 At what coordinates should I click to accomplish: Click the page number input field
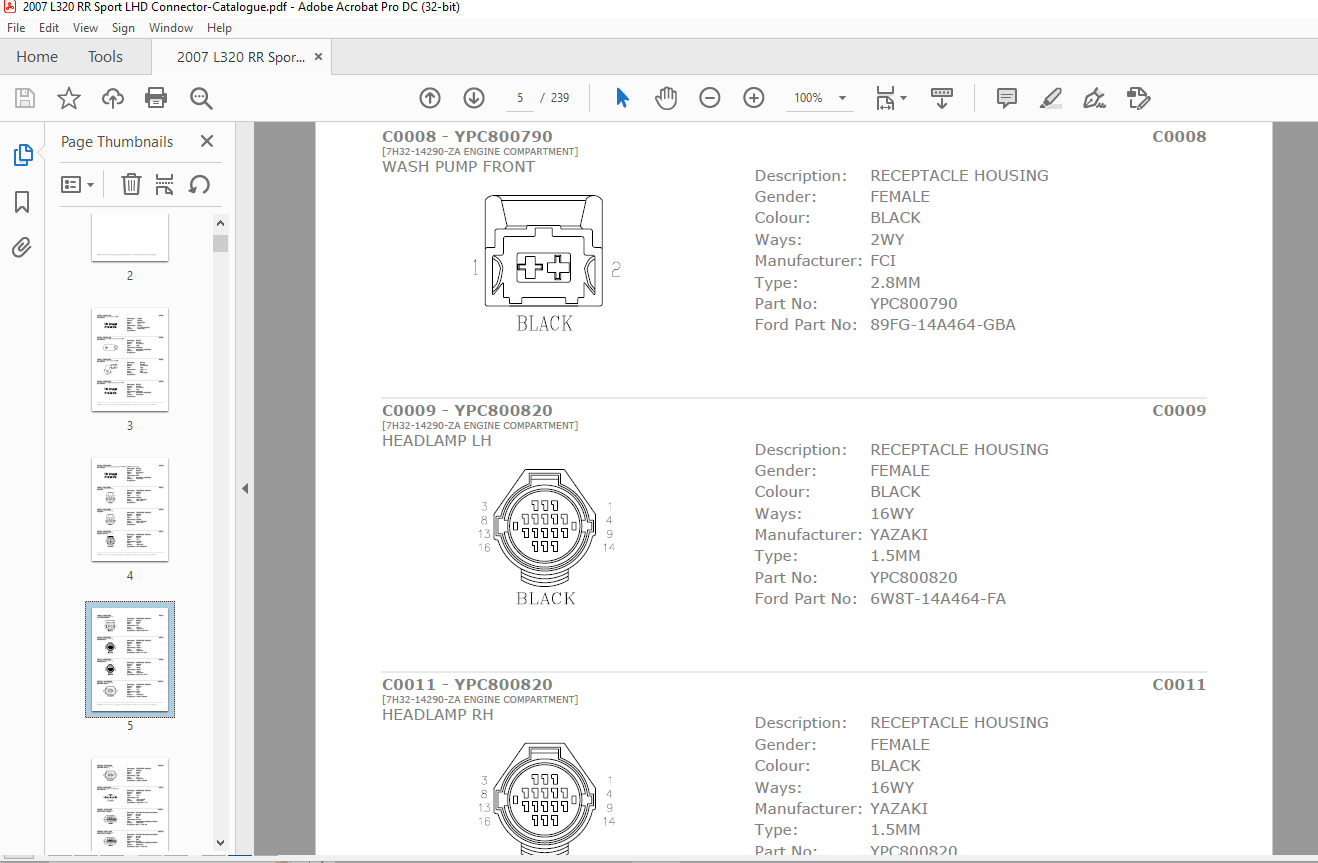(x=520, y=98)
